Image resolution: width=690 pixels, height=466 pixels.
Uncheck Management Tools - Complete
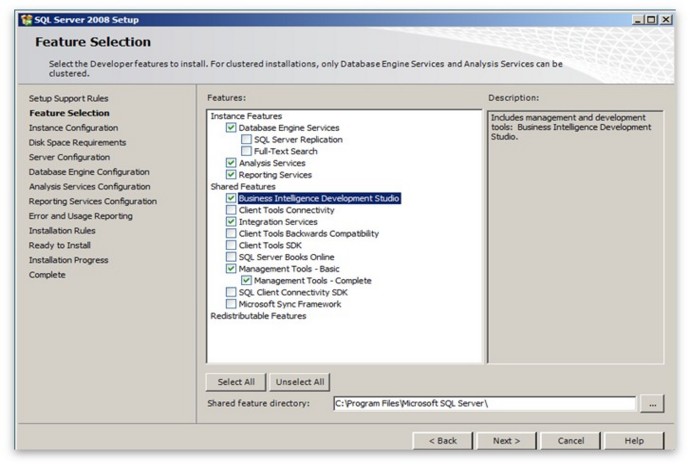(246, 280)
